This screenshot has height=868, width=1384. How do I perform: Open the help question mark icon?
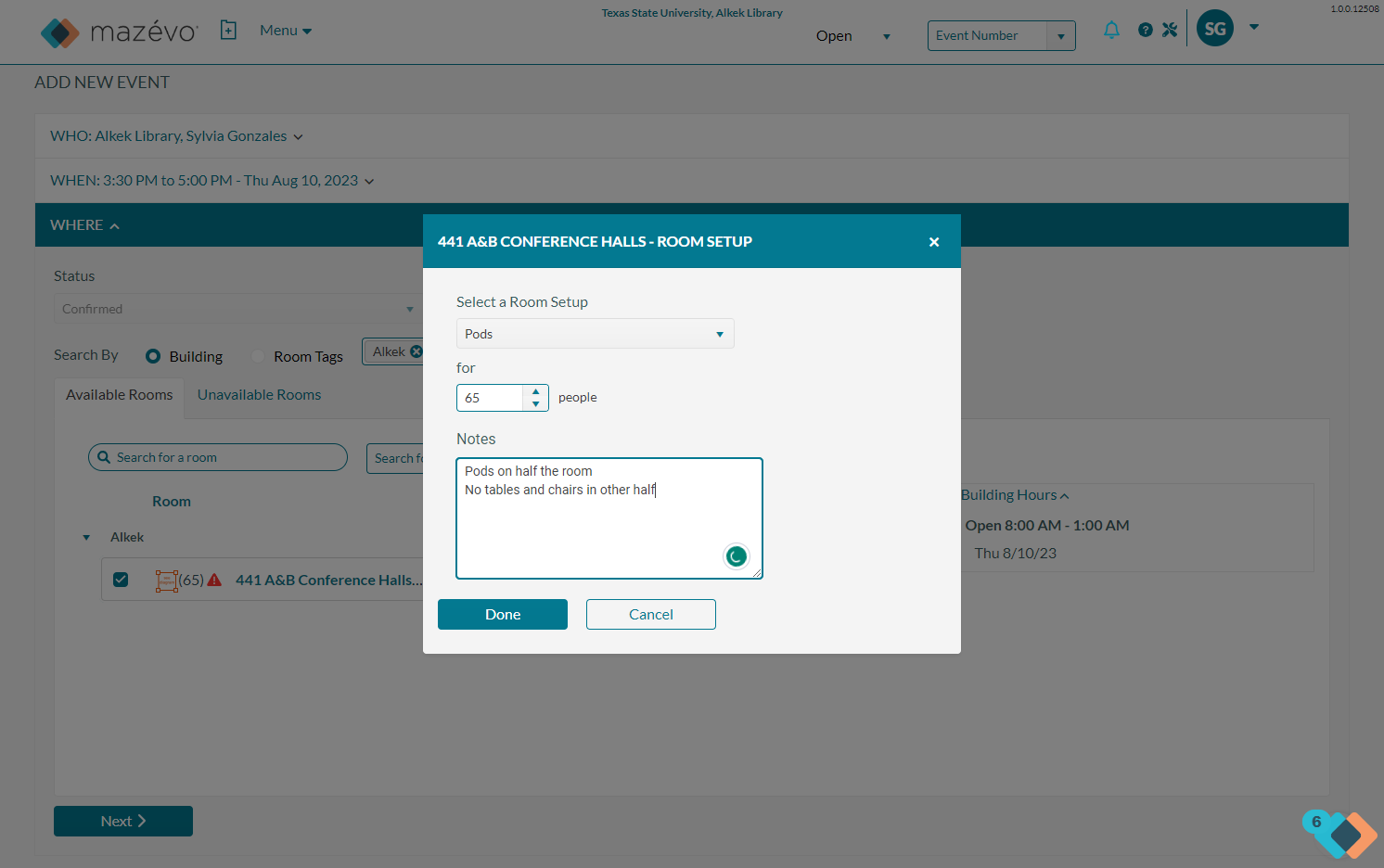[1146, 30]
